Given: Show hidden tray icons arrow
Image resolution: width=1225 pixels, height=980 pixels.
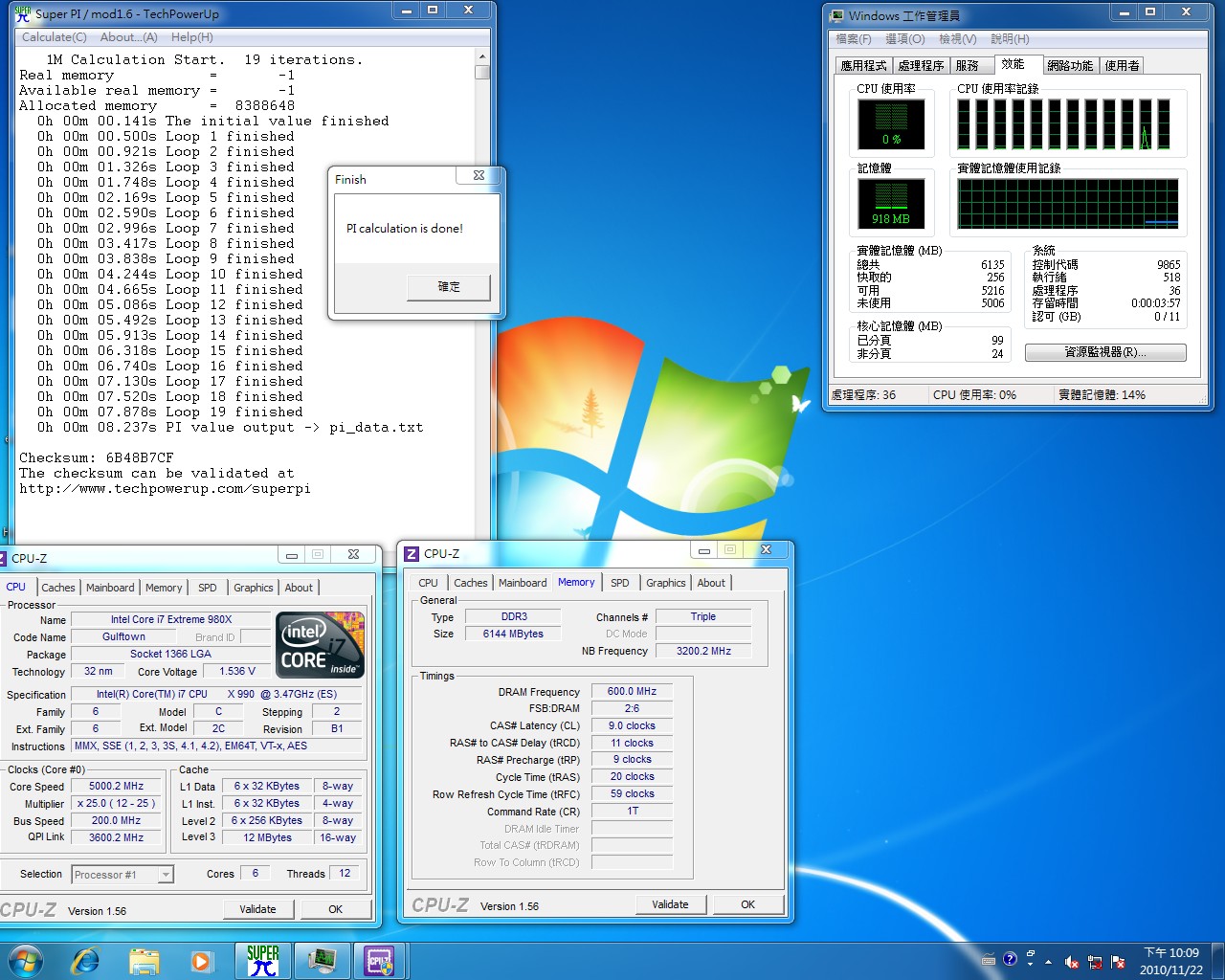Looking at the screenshot, I should click(x=1048, y=962).
